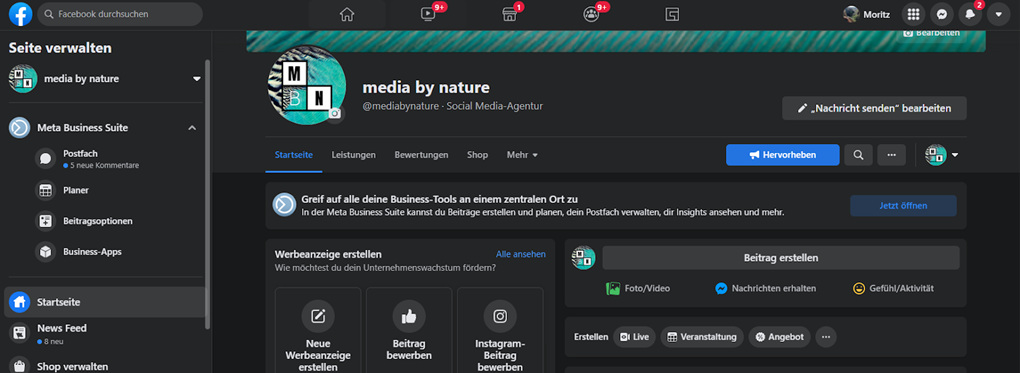This screenshot has width=1020, height=373.
Task: Click the page avatar beside Beitrag erstellen
Action: (584, 258)
